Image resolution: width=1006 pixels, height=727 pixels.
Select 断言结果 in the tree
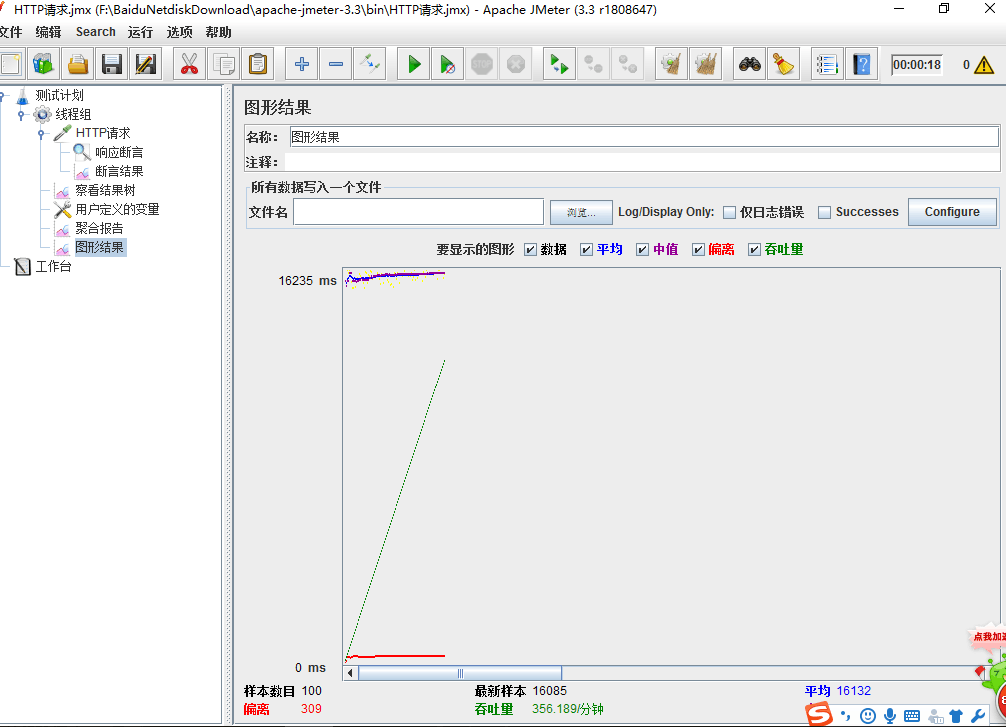point(119,171)
